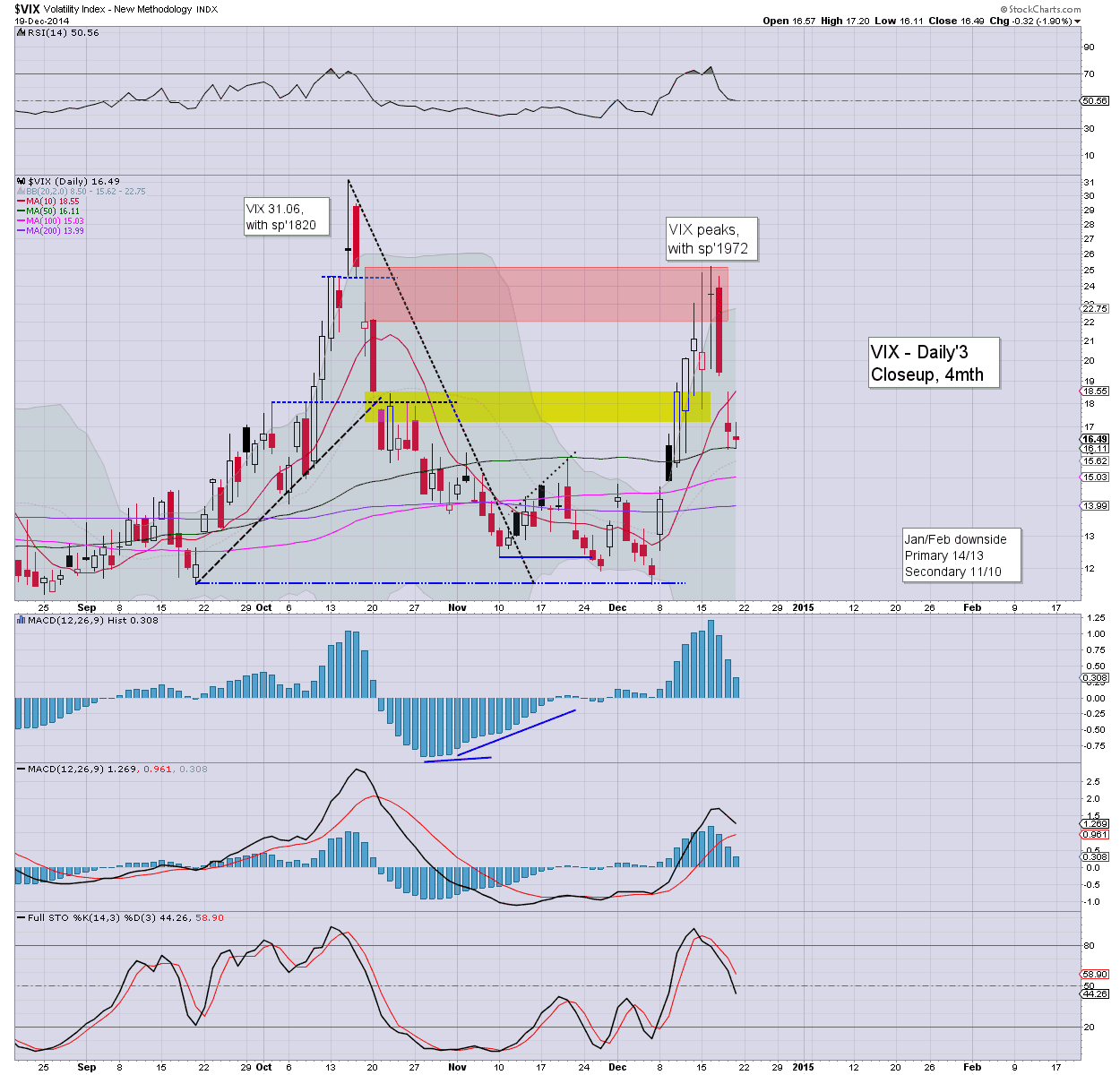Click the 44.26 stochastic %K value tag

coord(1095,993)
